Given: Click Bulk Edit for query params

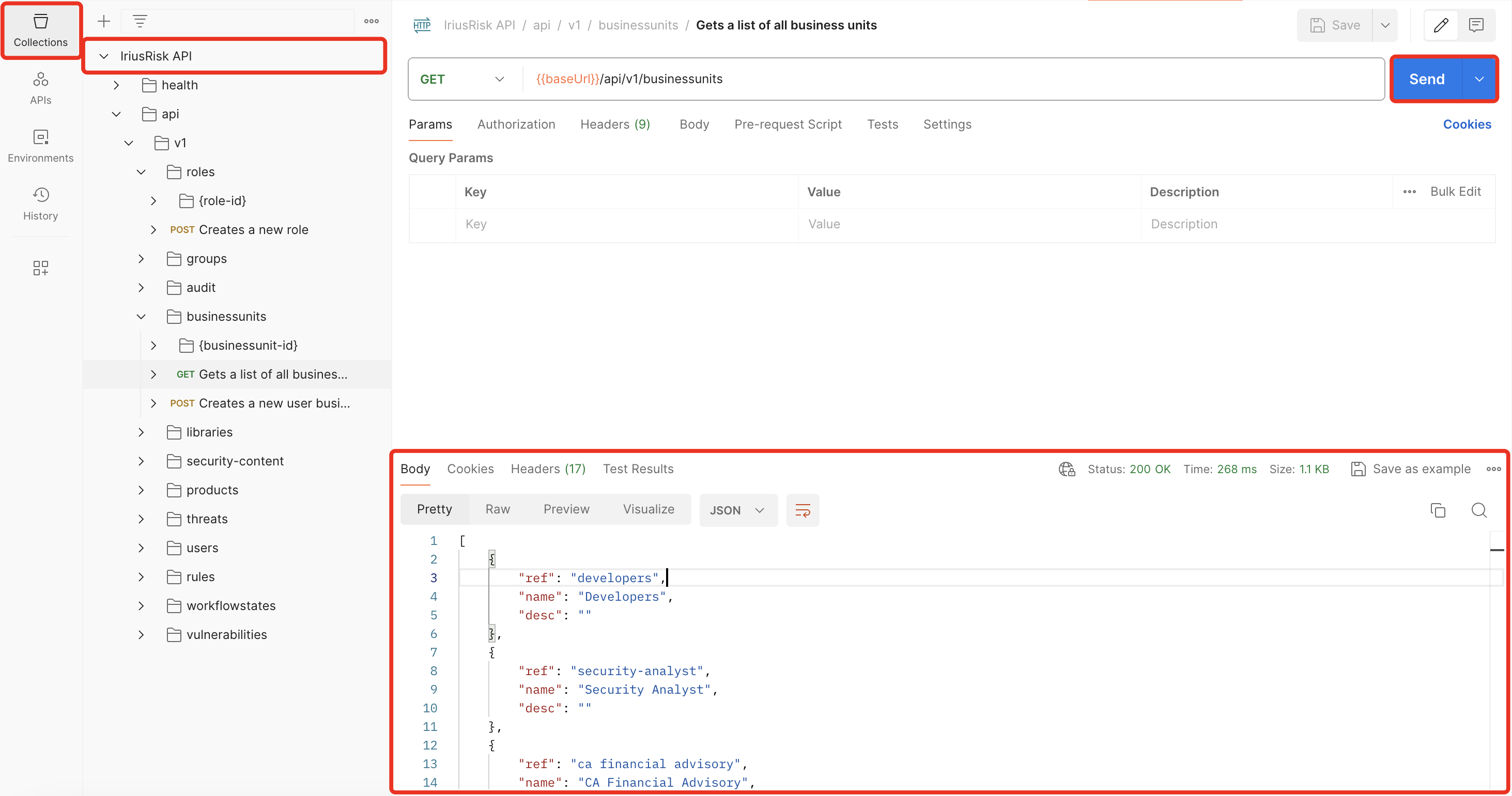Looking at the screenshot, I should tap(1456, 192).
